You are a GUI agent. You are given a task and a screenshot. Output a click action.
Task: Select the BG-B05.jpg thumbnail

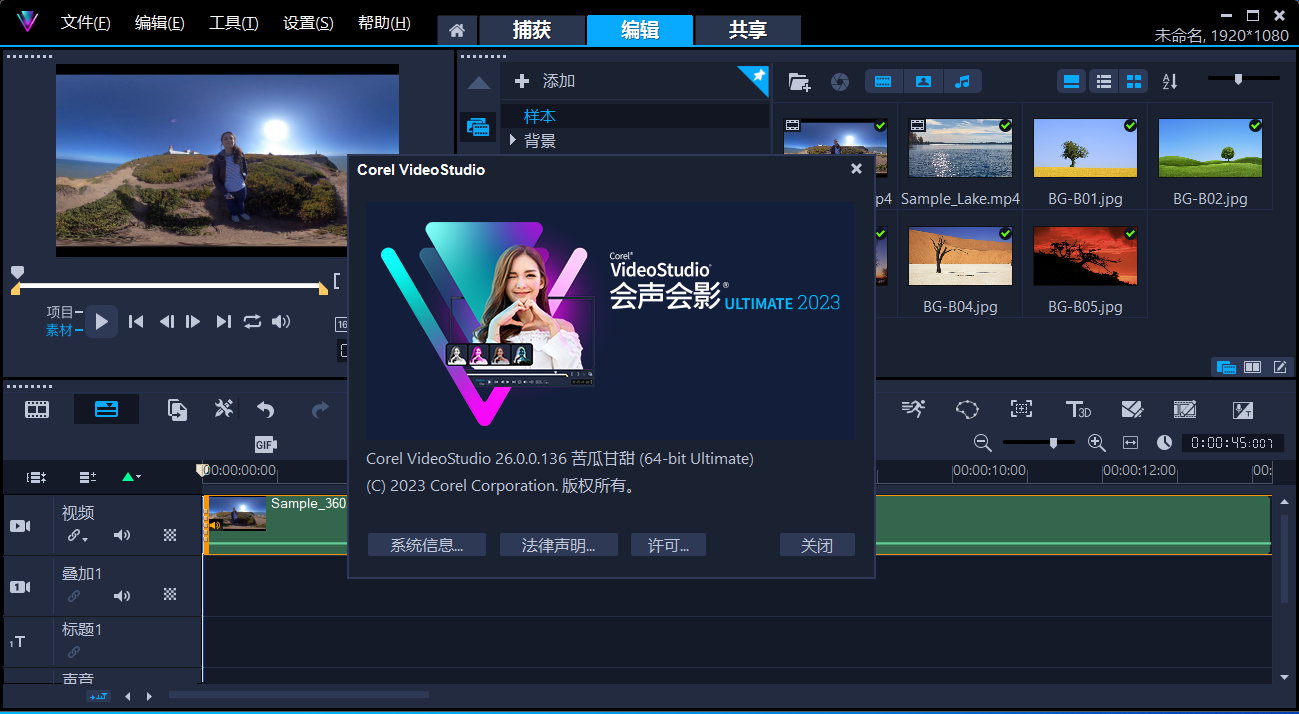pyautogui.click(x=1085, y=257)
